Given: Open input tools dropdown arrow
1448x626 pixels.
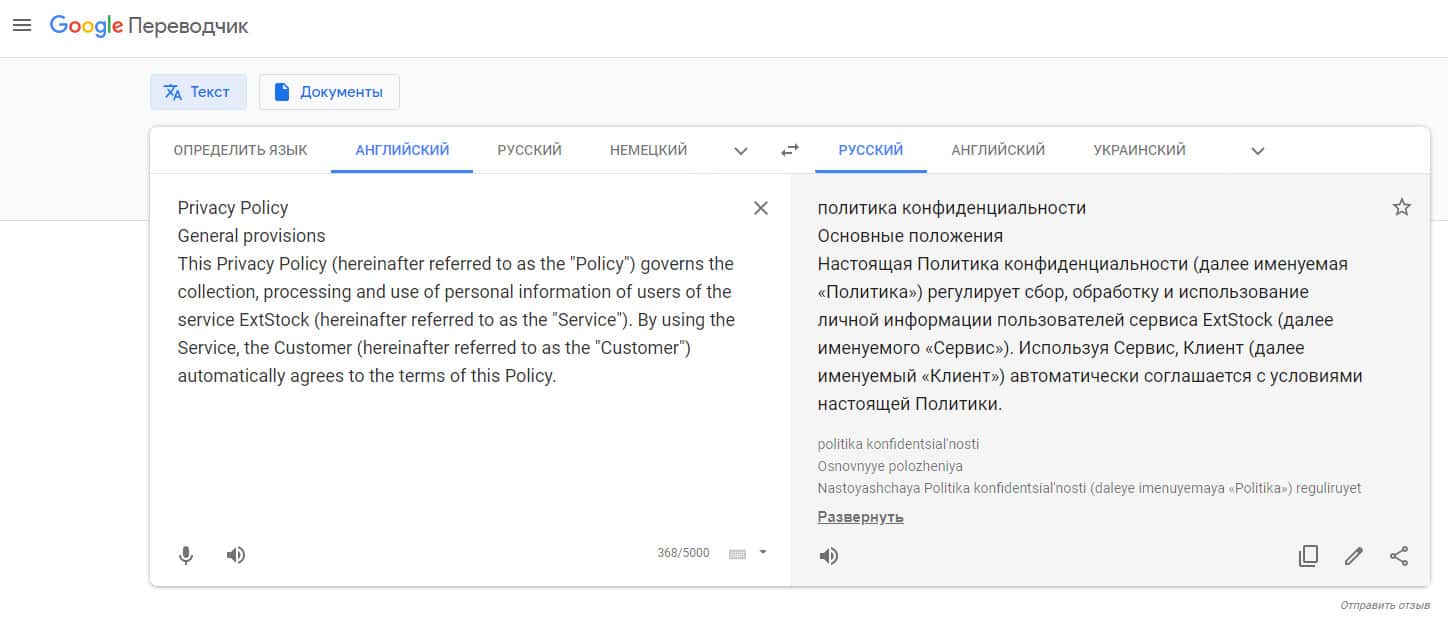Looking at the screenshot, I should [763, 552].
